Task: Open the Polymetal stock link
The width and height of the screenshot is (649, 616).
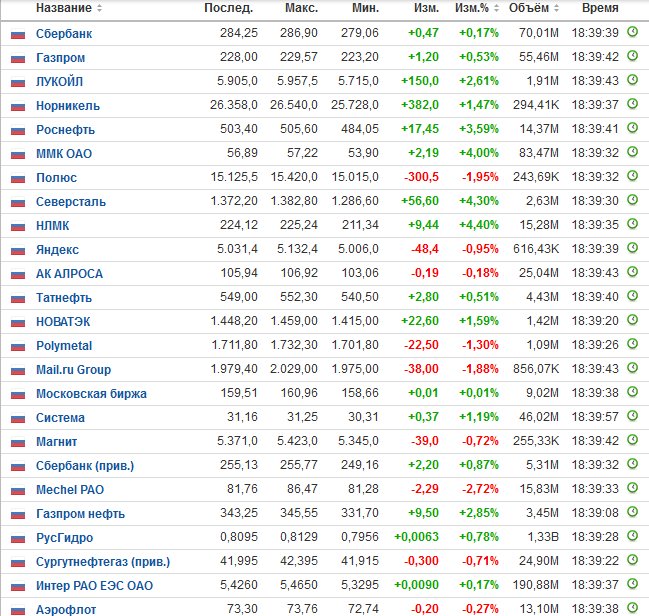Action: click(x=64, y=346)
